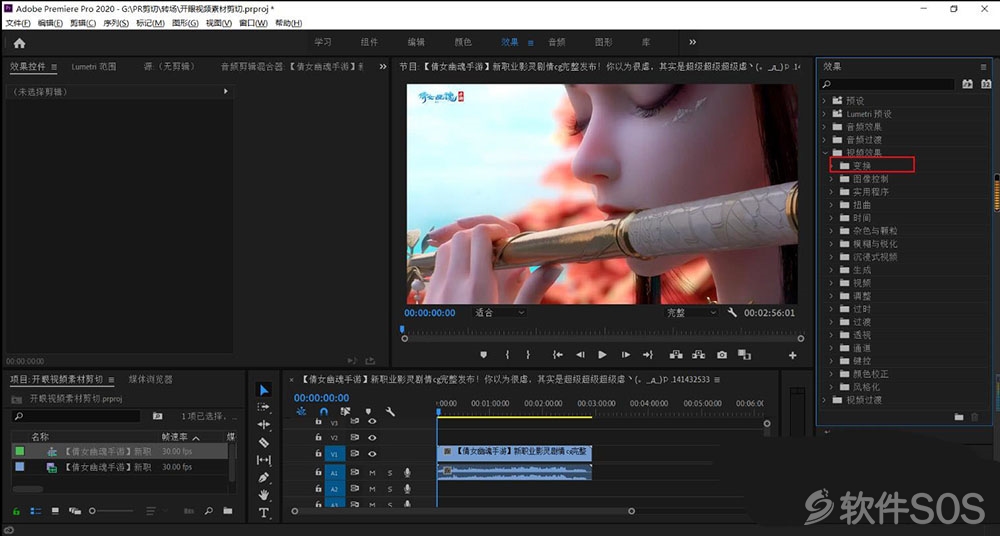Click the Lift button
The height and width of the screenshot is (536, 1000).
pos(676,355)
